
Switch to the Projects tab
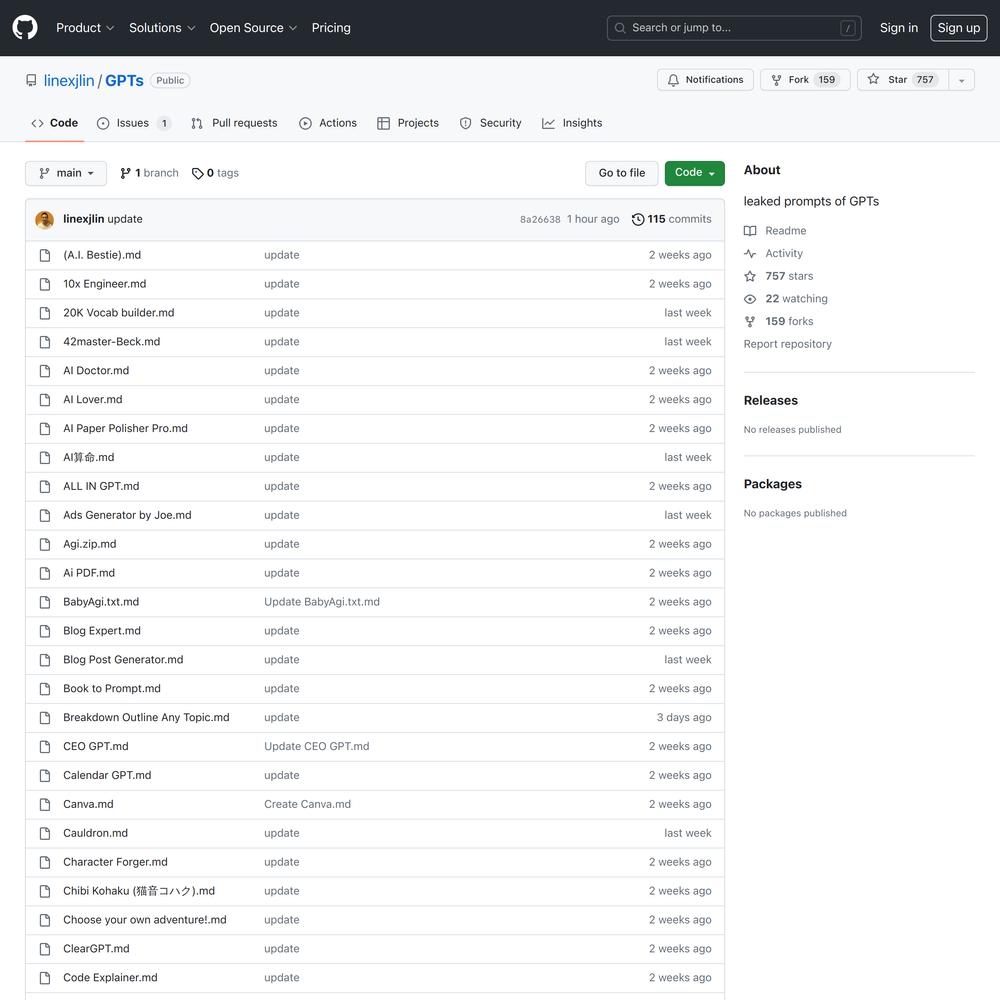[x=408, y=123]
